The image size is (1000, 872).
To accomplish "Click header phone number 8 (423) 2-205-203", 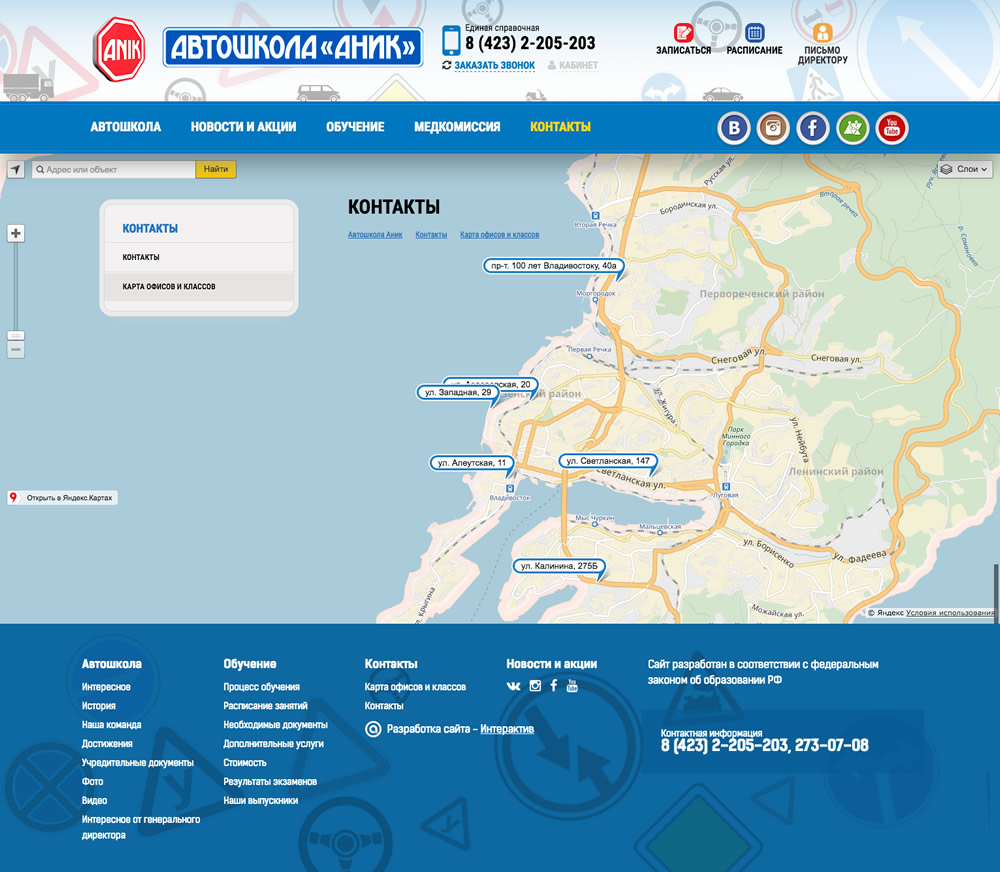I will [x=530, y=43].
